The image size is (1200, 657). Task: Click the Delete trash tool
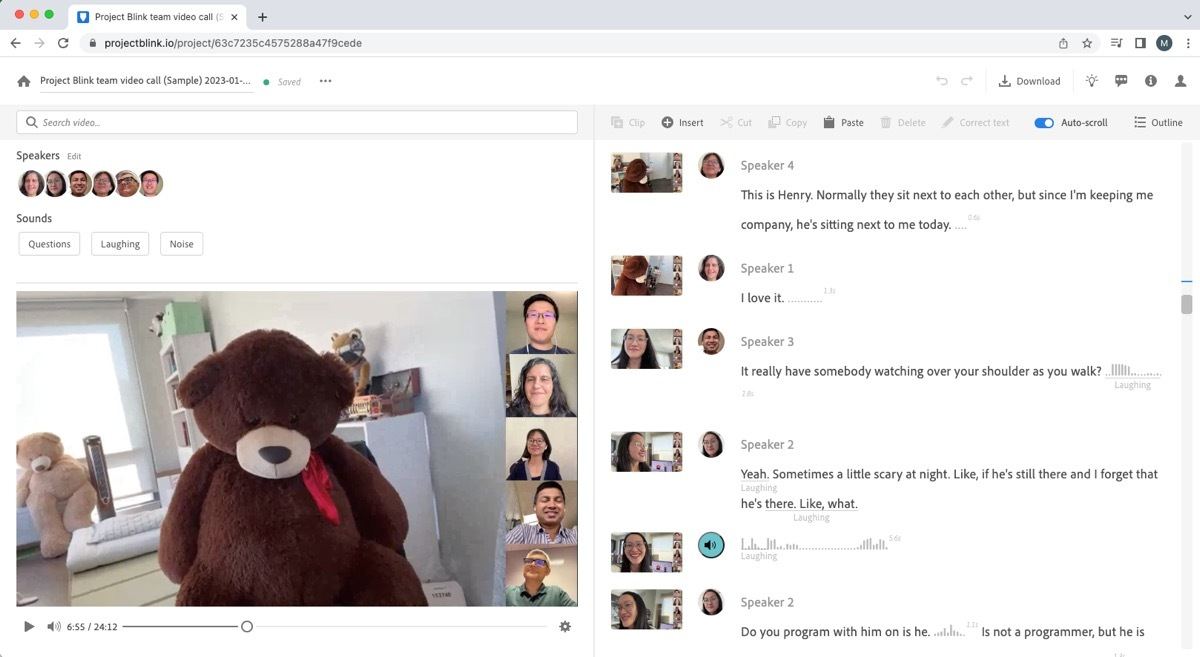[x=903, y=122]
